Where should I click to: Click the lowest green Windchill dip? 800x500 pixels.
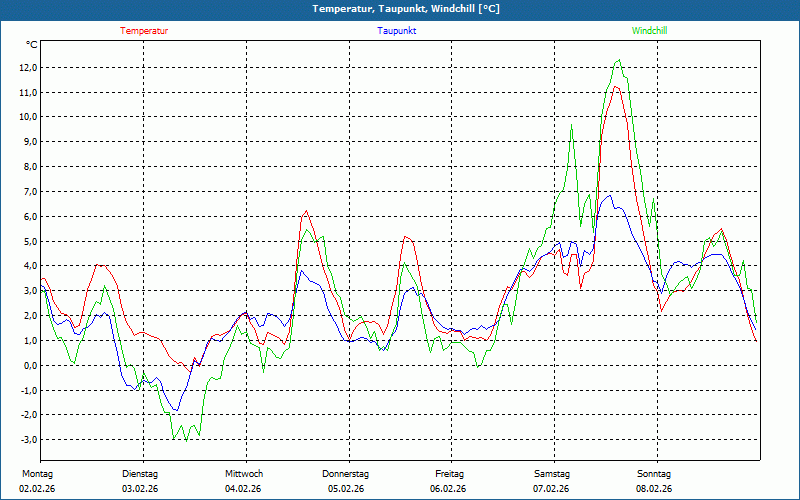(x=186, y=440)
